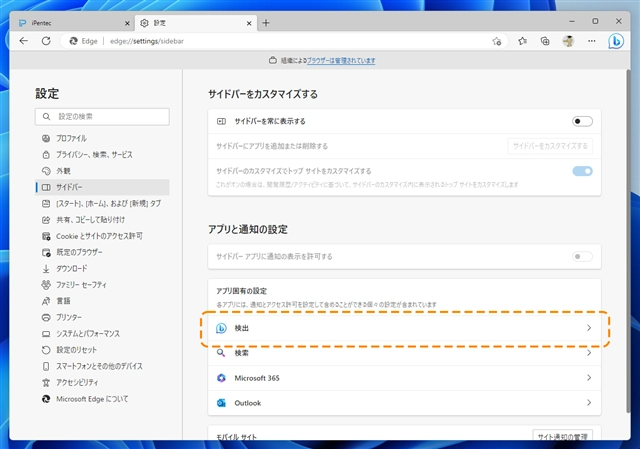Open 共有、コピーして貼り付け settings
The height and width of the screenshot is (449, 640).
pos(102,220)
